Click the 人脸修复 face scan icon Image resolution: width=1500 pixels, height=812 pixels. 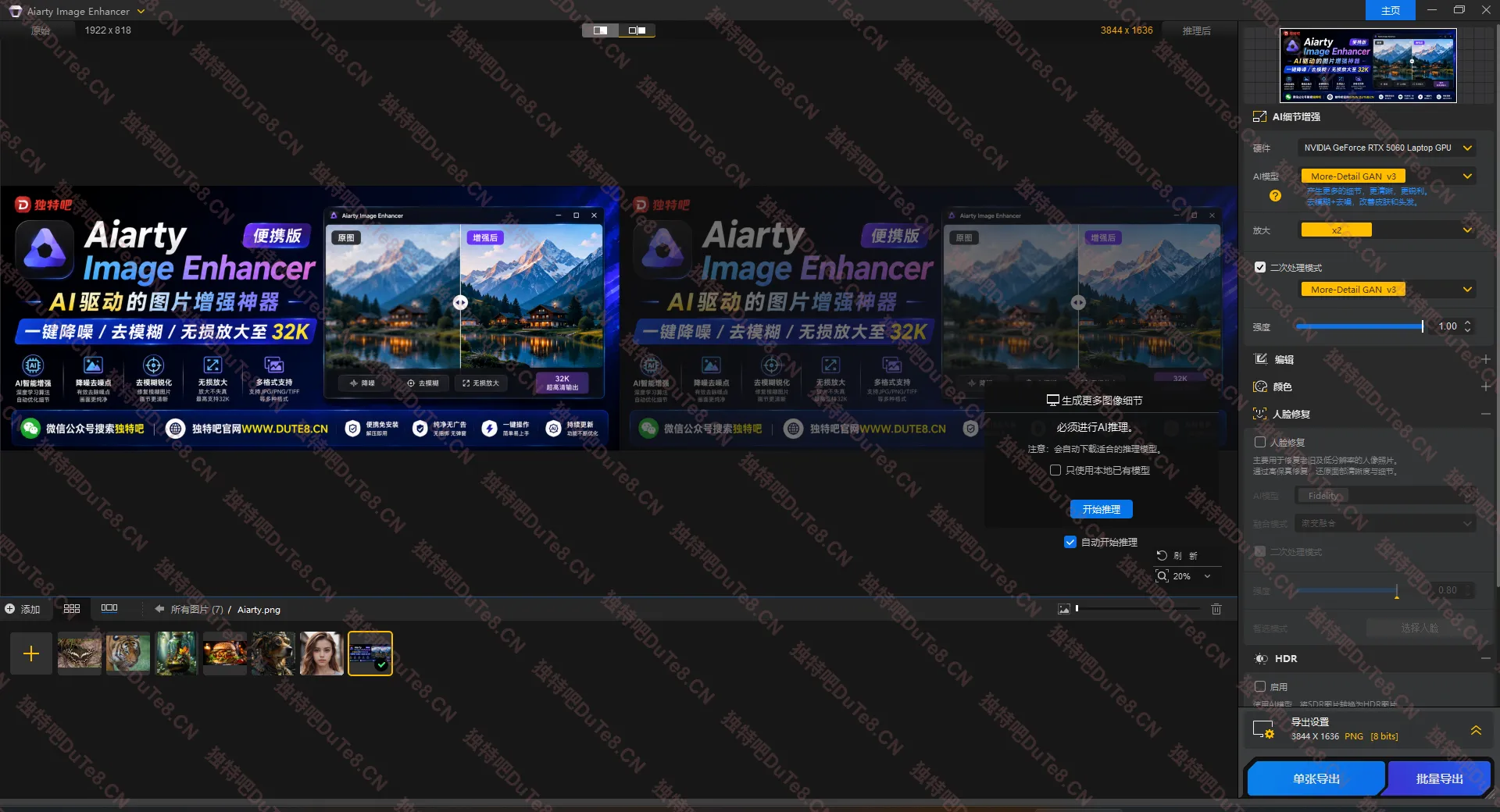(1260, 414)
